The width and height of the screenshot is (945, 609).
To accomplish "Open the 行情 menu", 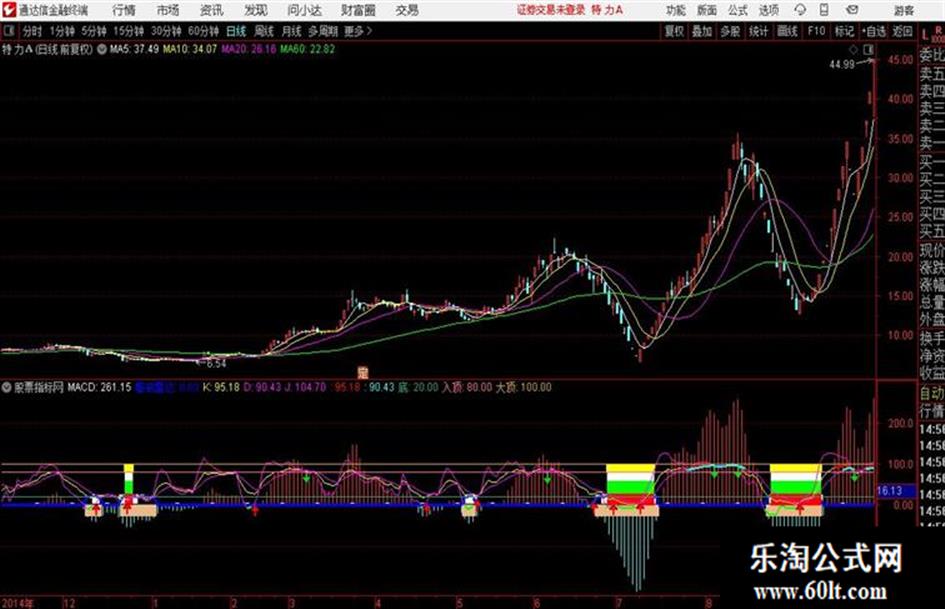I will pos(124,10).
